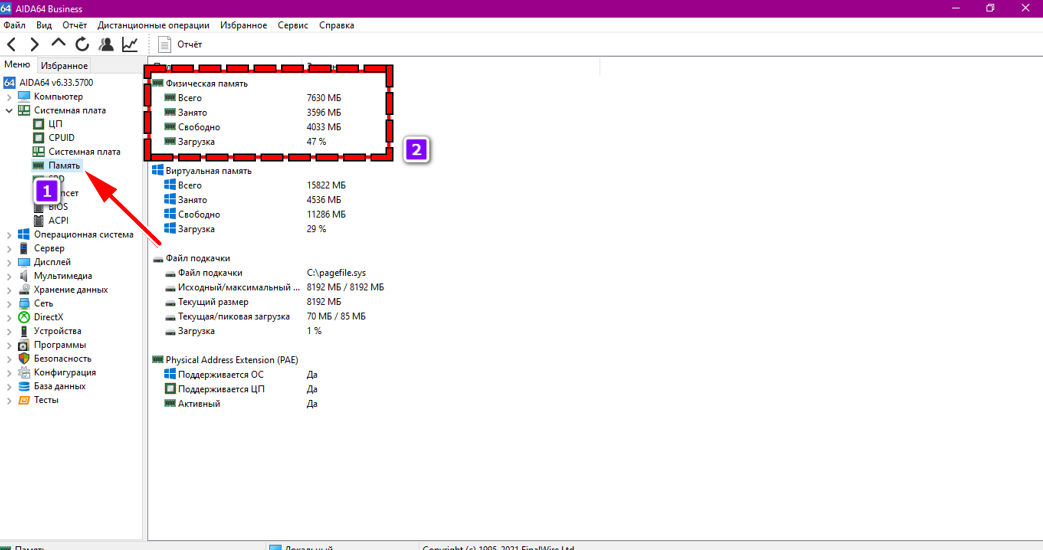Collapse the Системная плата tree node
The width and height of the screenshot is (1043, 550).
coord(9,111)
